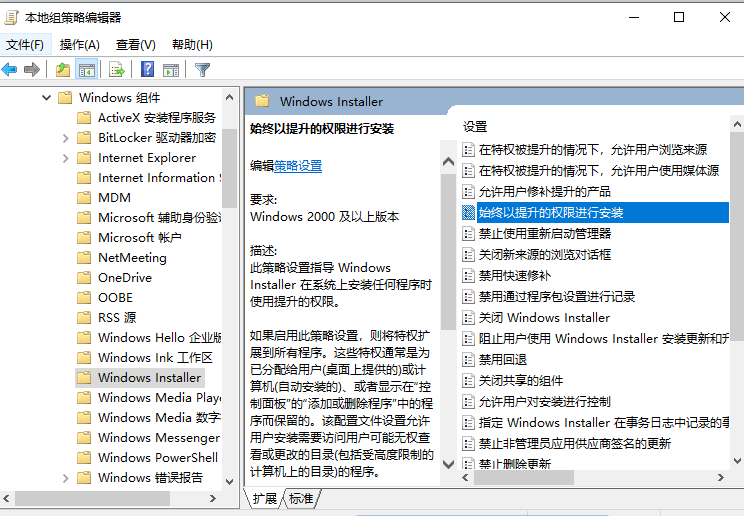This screenshot has width=744, height=516.
Task: Select the Microsoft 帐户 folder
Action: (x=130, y=237)
